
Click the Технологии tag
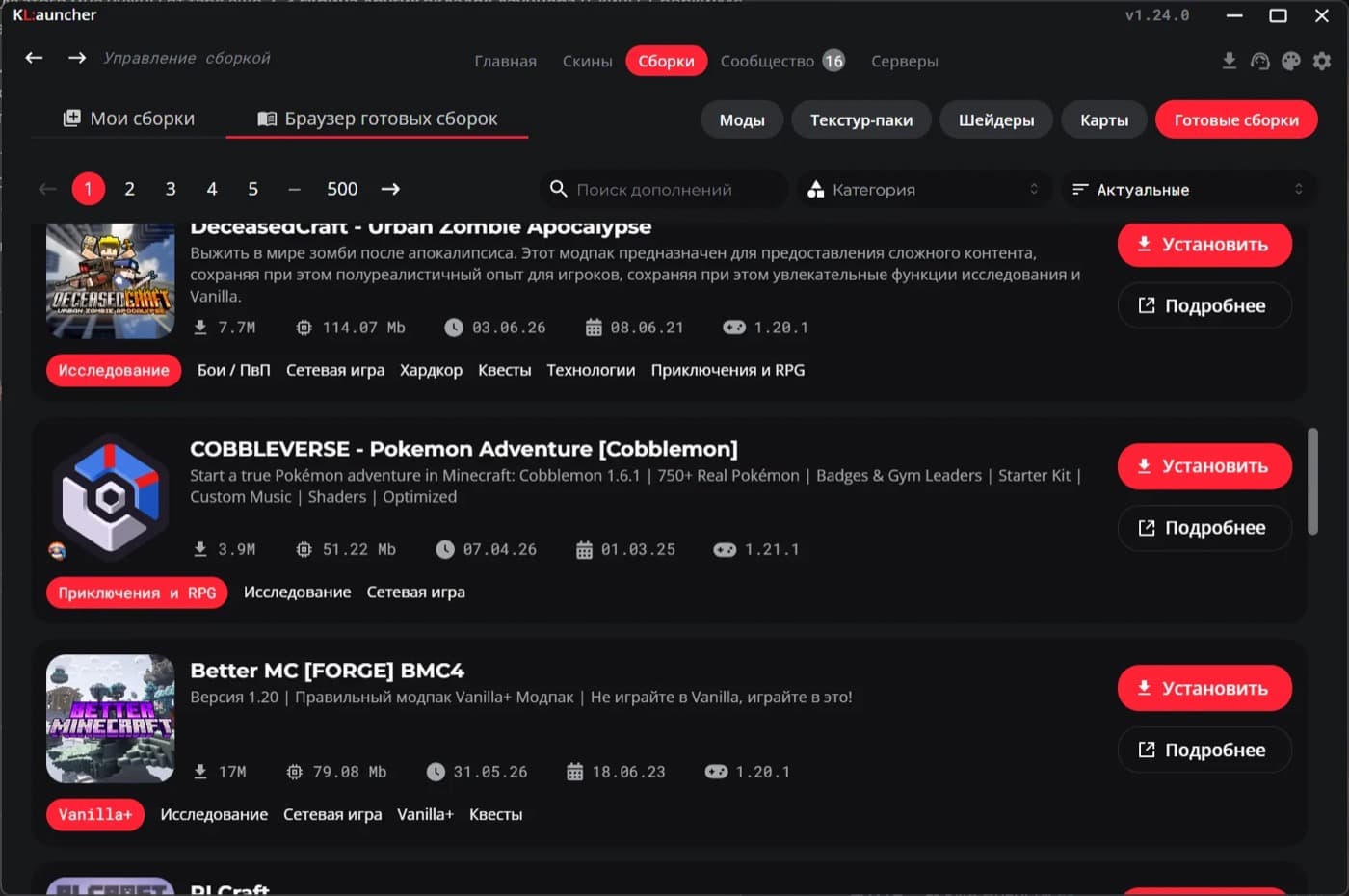591,370
